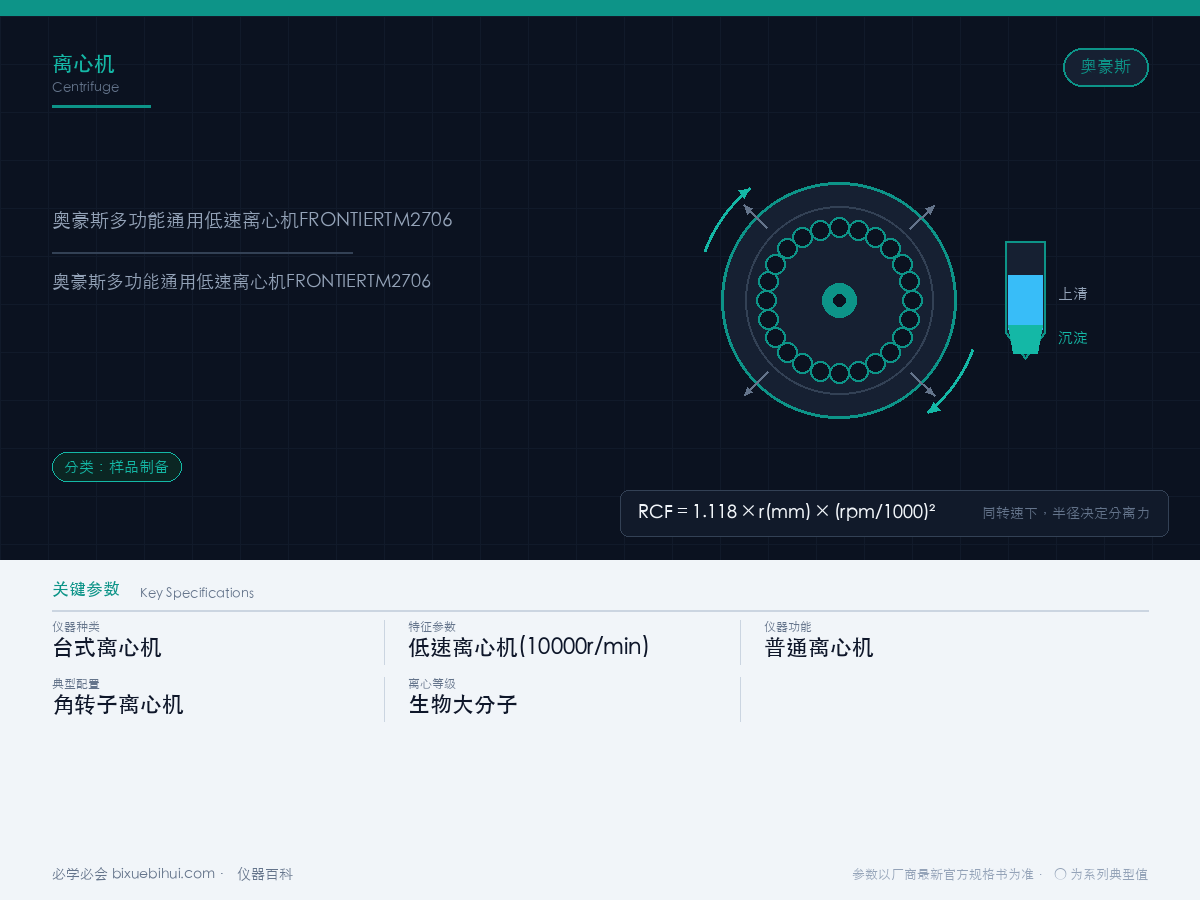This screenshot has width=1200, height=900.
Task: Click the 分类：样品制备 category tag
Action: pos(117,467)
